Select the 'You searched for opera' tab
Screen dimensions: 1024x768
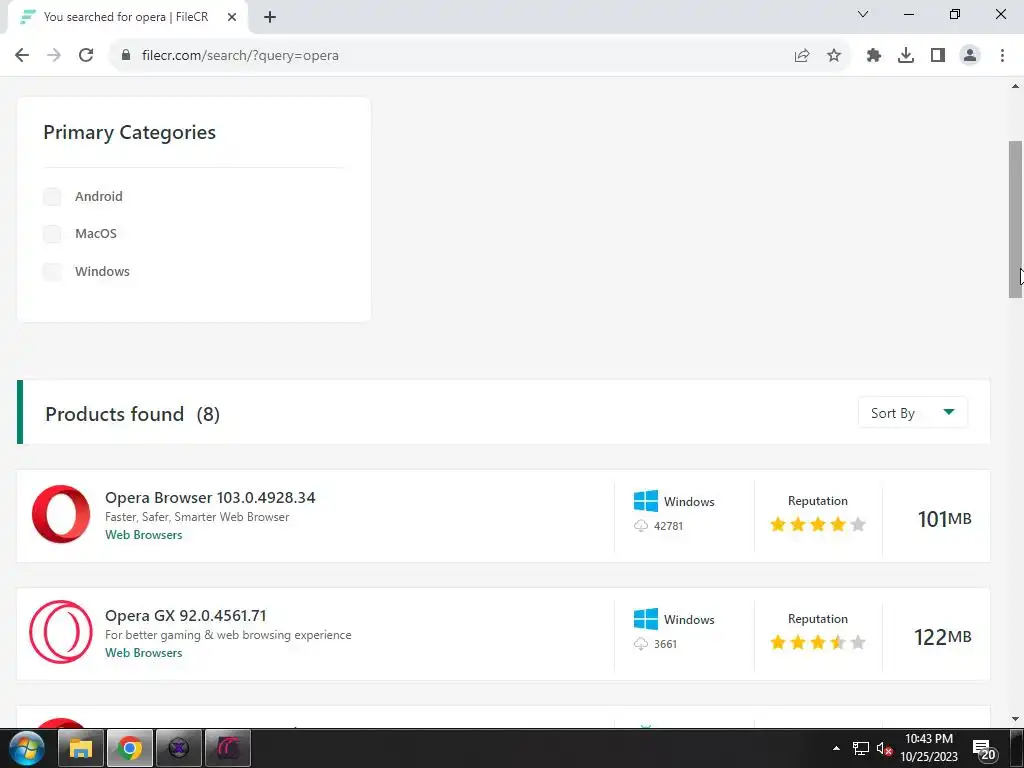coord(127,17)
